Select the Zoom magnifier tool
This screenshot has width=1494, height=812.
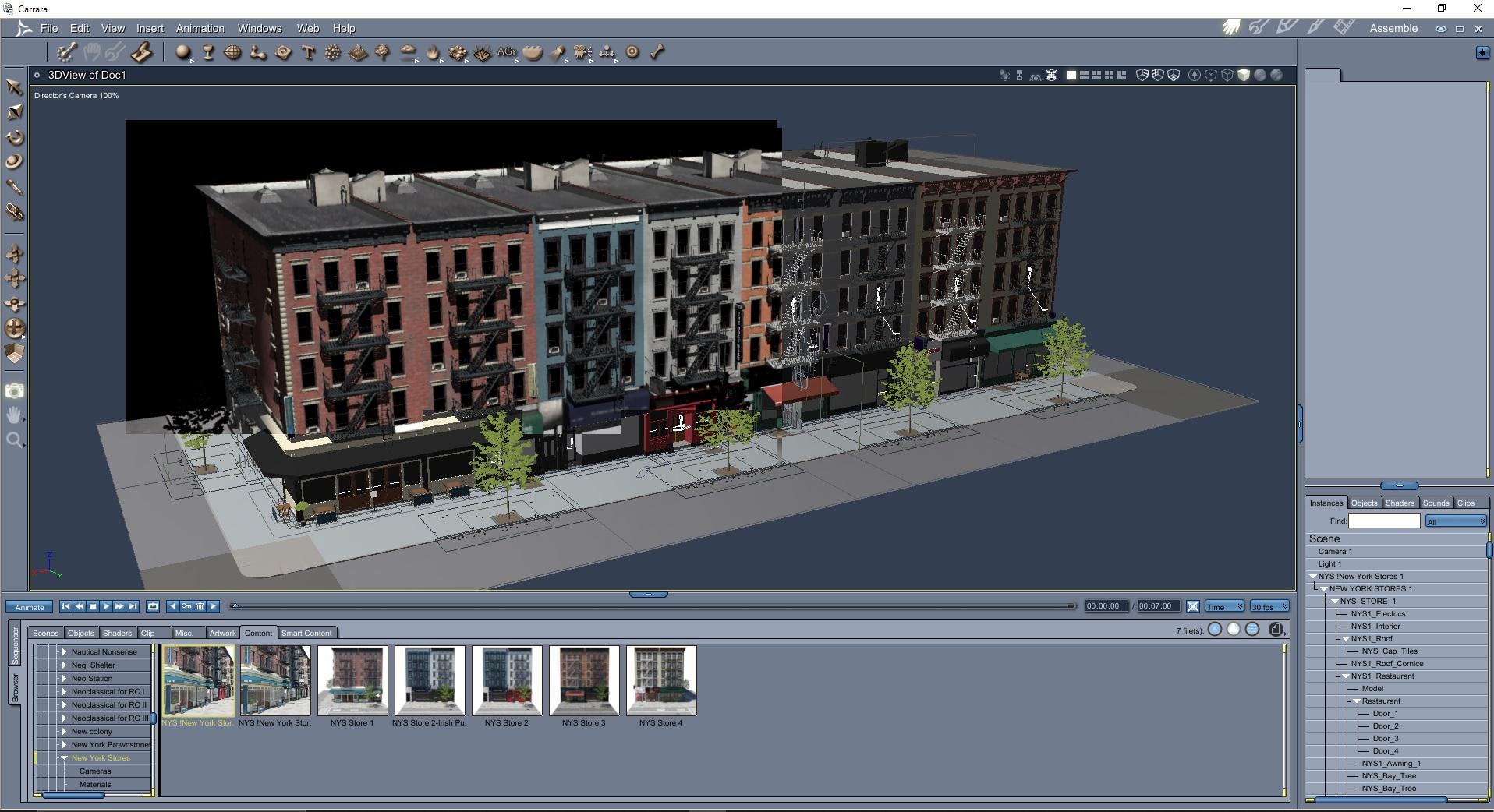(14, 441)
